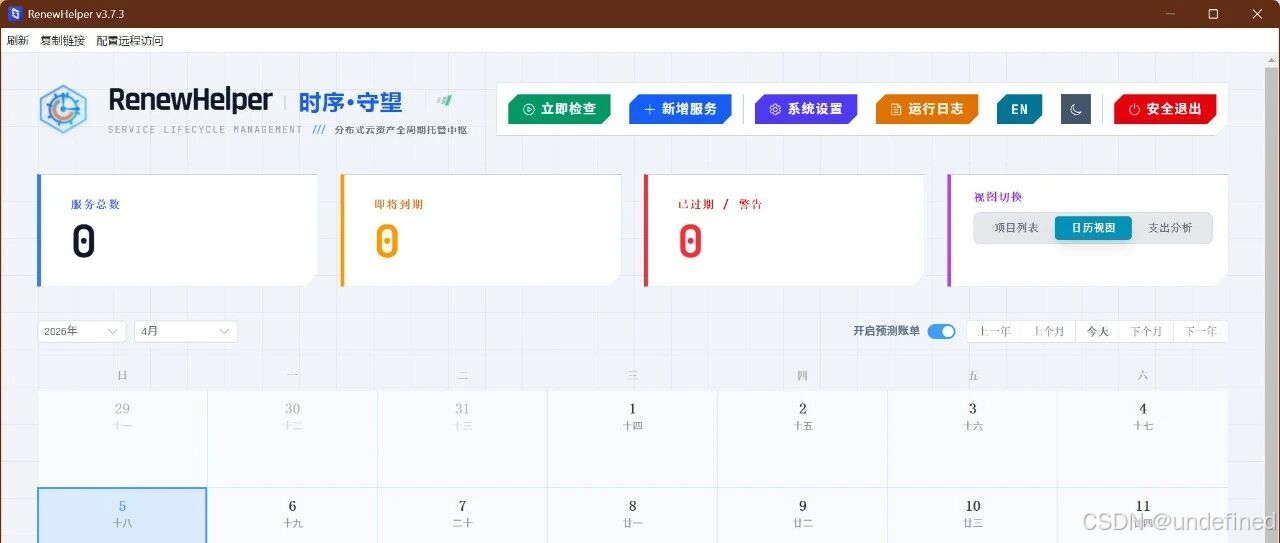The image size is (1280, 543).
Task: Select greyed calendar day 29
Action: click(x=122, y=438)
